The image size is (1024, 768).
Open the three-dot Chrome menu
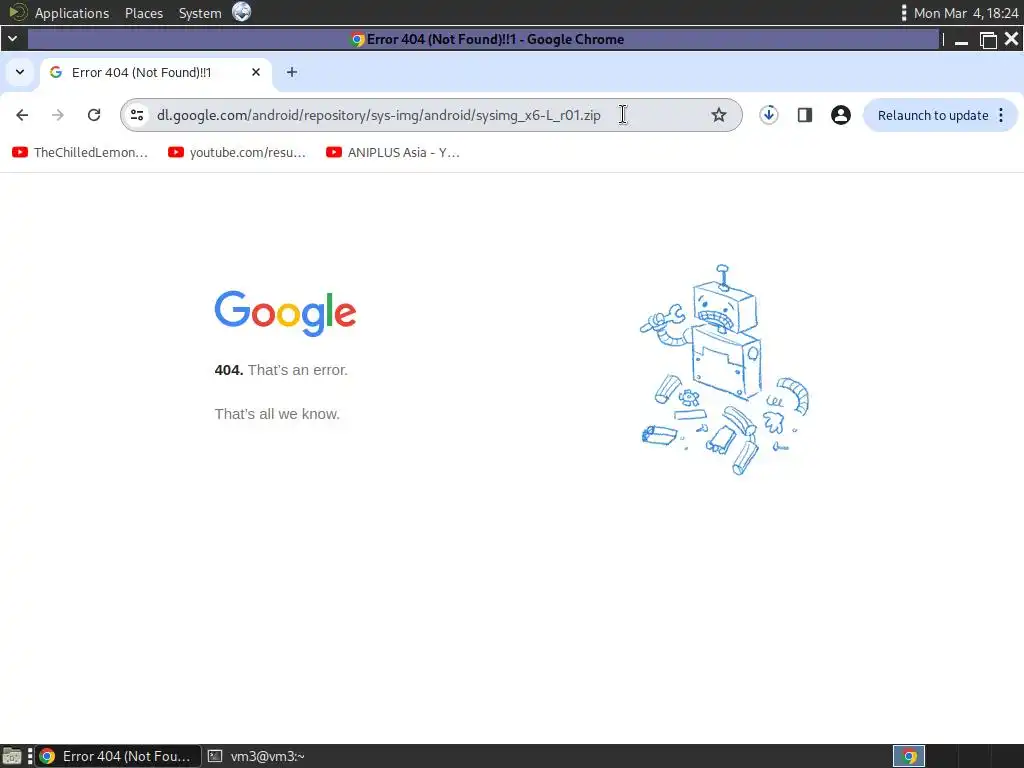[x=1001, y=115]
